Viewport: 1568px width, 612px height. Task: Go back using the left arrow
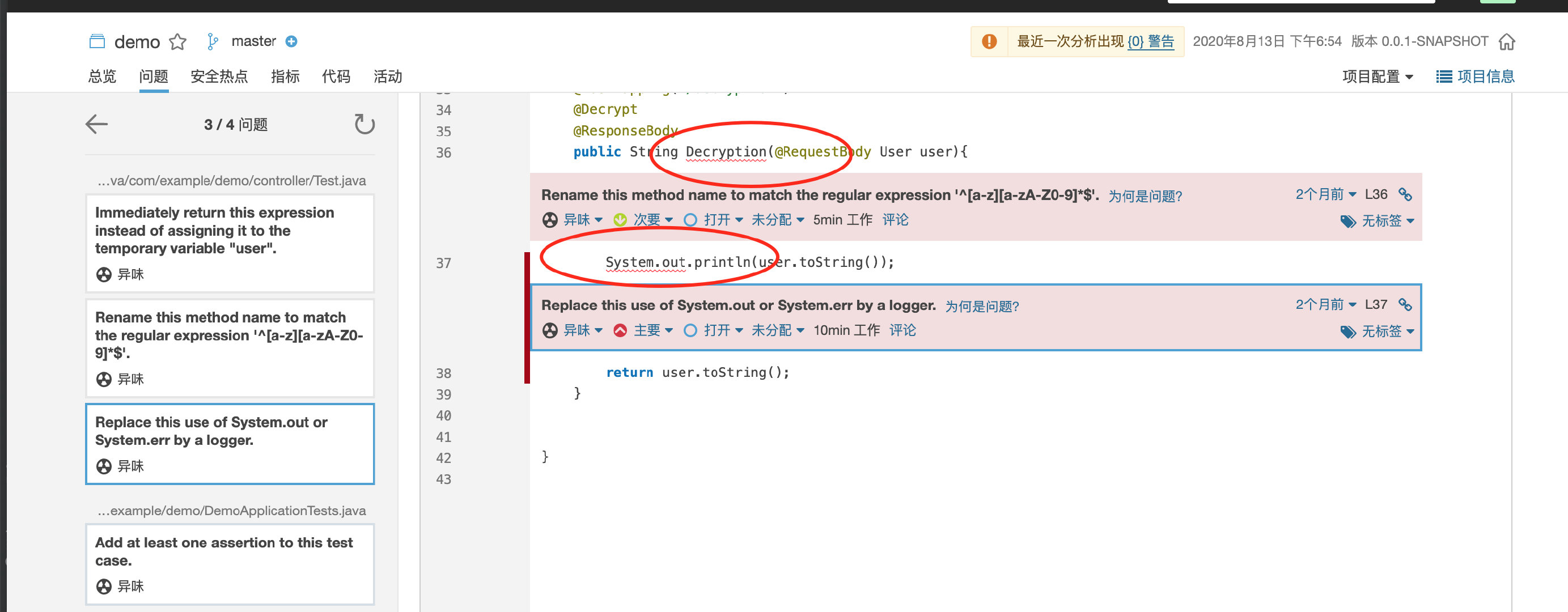(x=97, y=125)
